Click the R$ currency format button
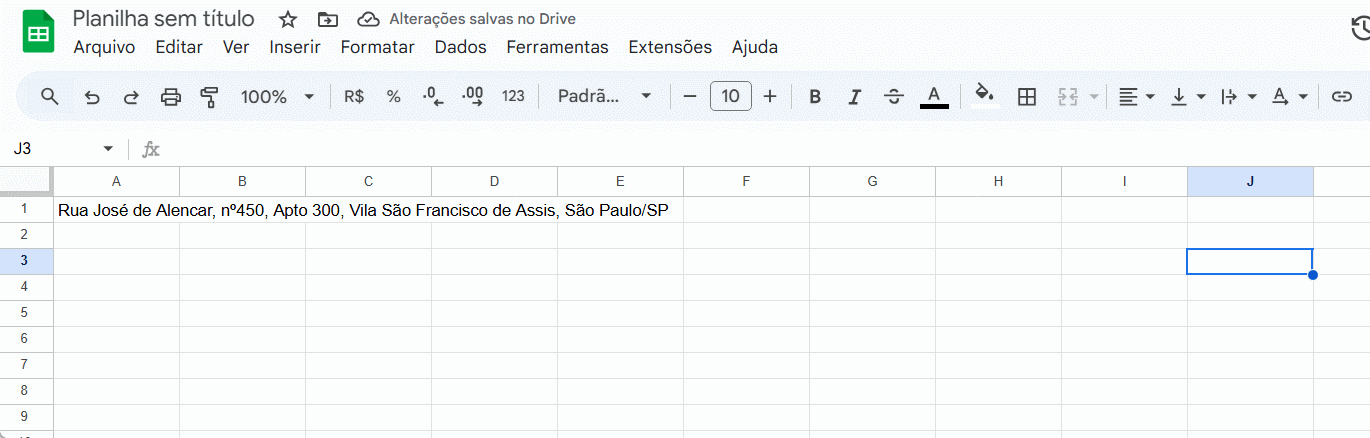The width and height of the screenshot is (1370, 438). coord(354,97)
